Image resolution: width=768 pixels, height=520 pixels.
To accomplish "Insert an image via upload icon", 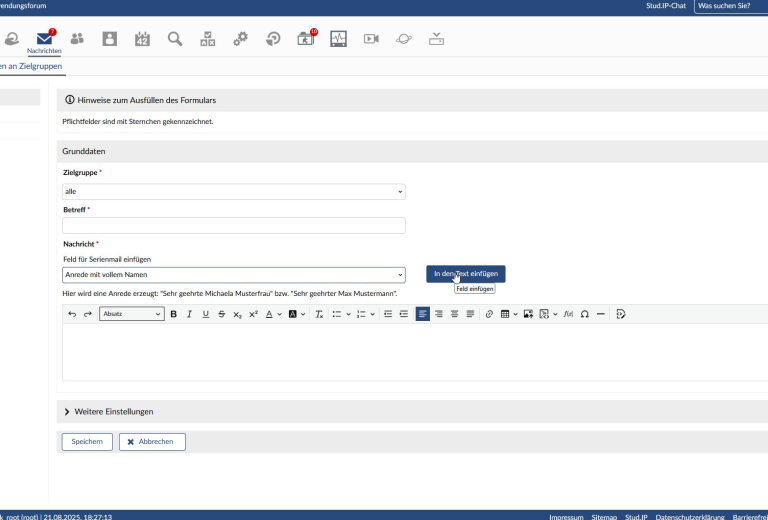I will [528, 314].
